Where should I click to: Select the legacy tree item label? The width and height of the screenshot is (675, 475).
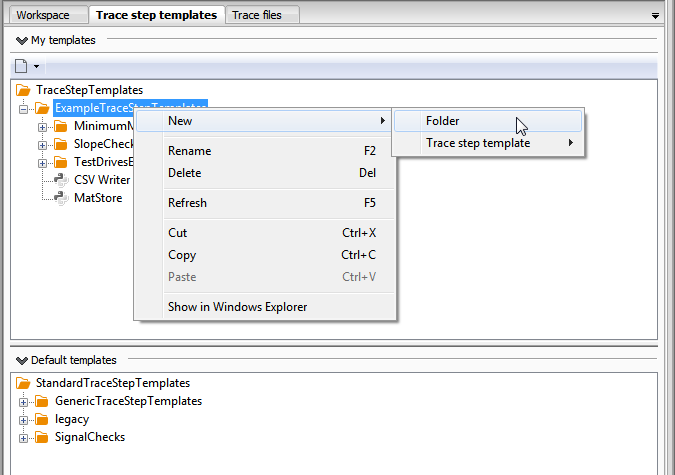[x=72, y=419]
